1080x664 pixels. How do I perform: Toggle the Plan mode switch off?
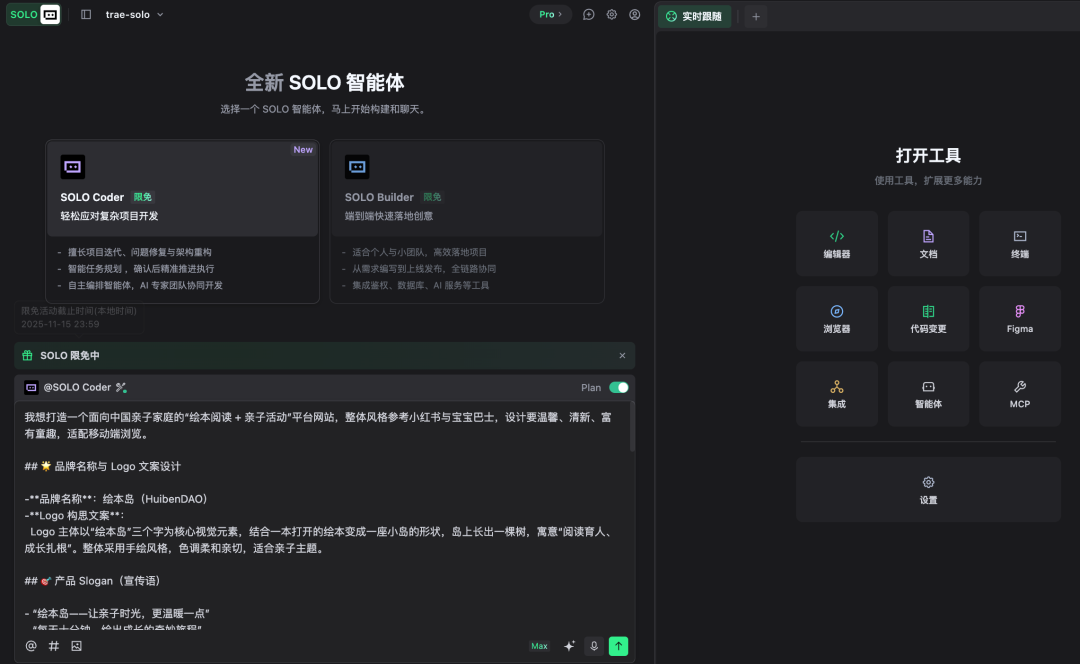tap(619, 388)
